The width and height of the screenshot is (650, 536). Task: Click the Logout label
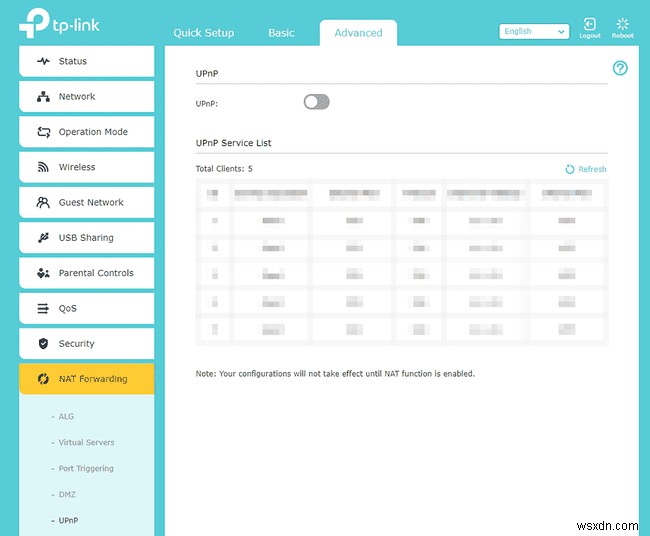coord(589,36)
